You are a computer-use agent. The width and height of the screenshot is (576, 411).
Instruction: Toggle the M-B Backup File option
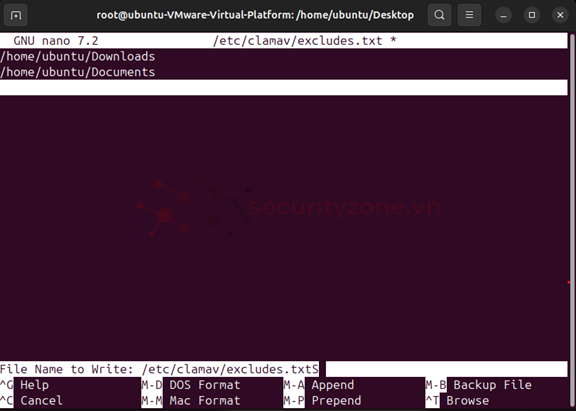479,385
